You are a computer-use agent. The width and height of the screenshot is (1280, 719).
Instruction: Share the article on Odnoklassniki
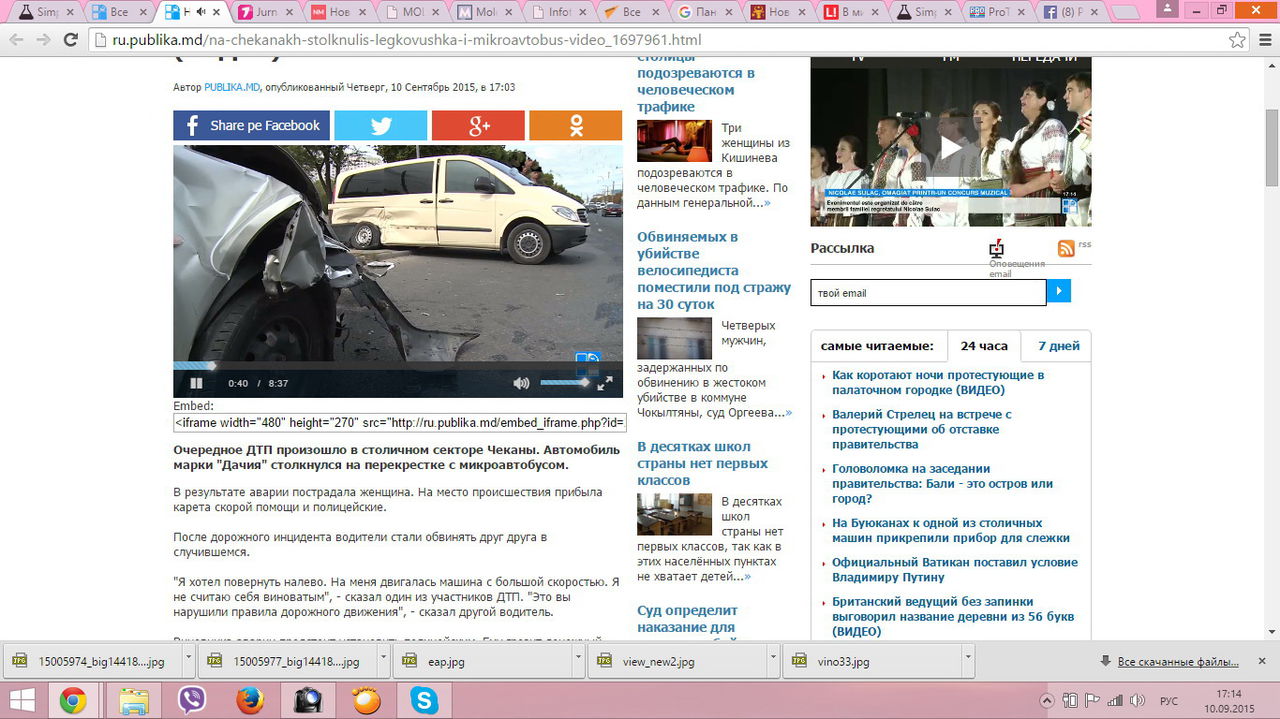(575, 125)
